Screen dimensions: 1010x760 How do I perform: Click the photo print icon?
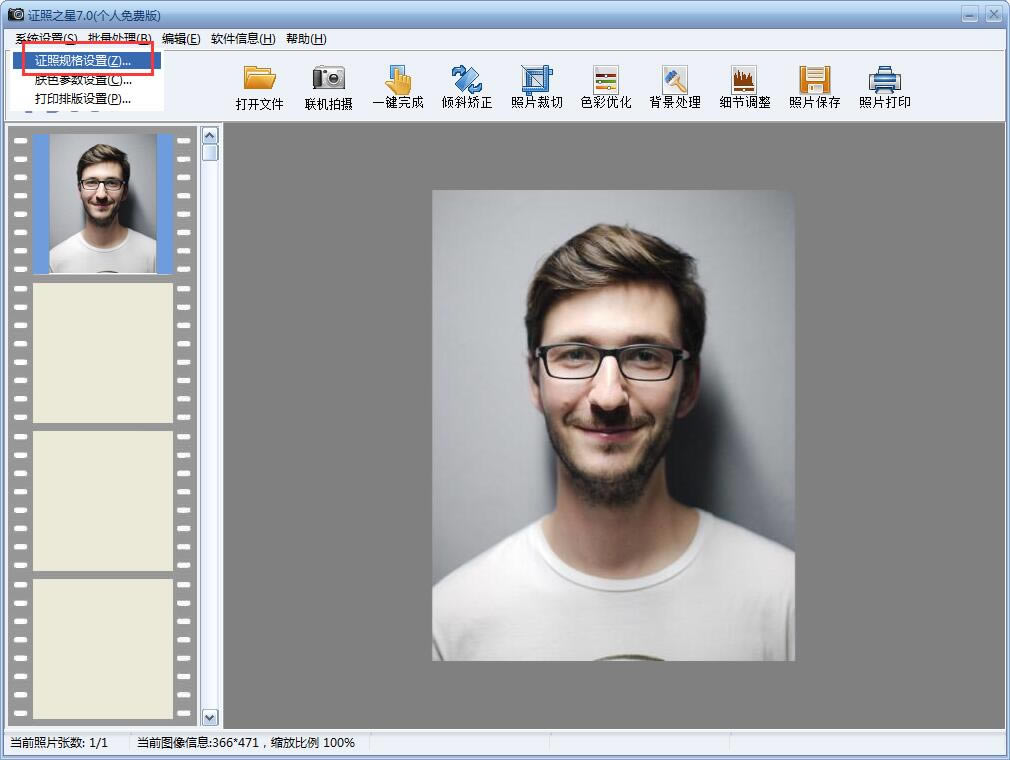(x=884, y=79)
